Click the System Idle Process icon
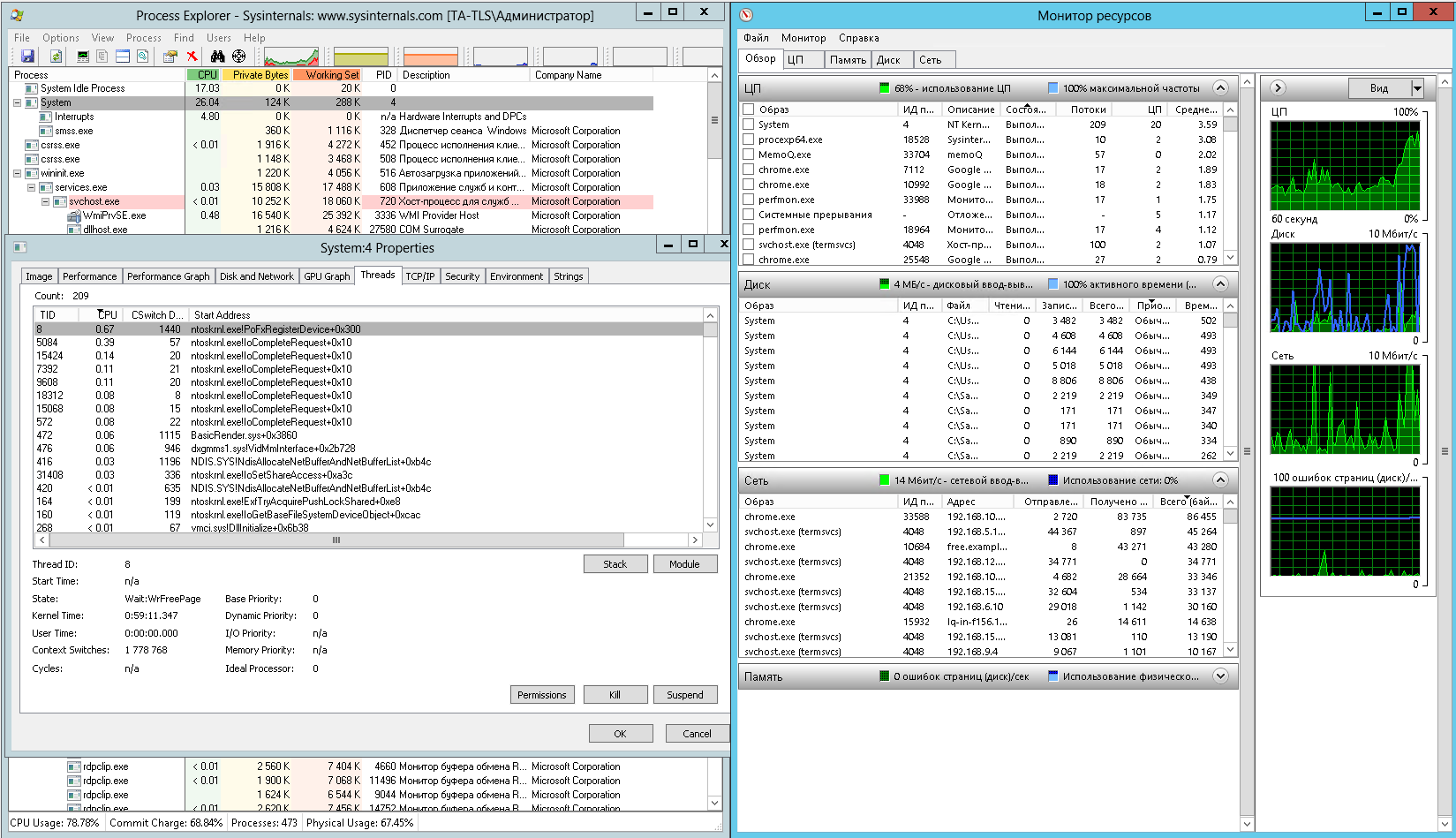 32,88
